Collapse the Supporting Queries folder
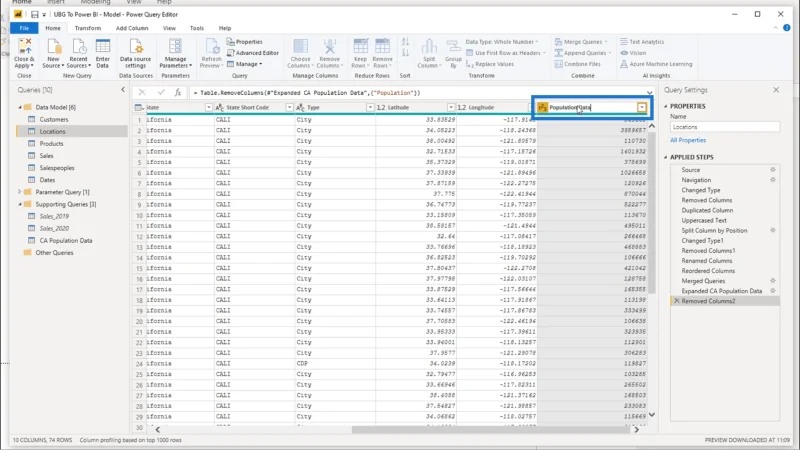 (20, 204)
